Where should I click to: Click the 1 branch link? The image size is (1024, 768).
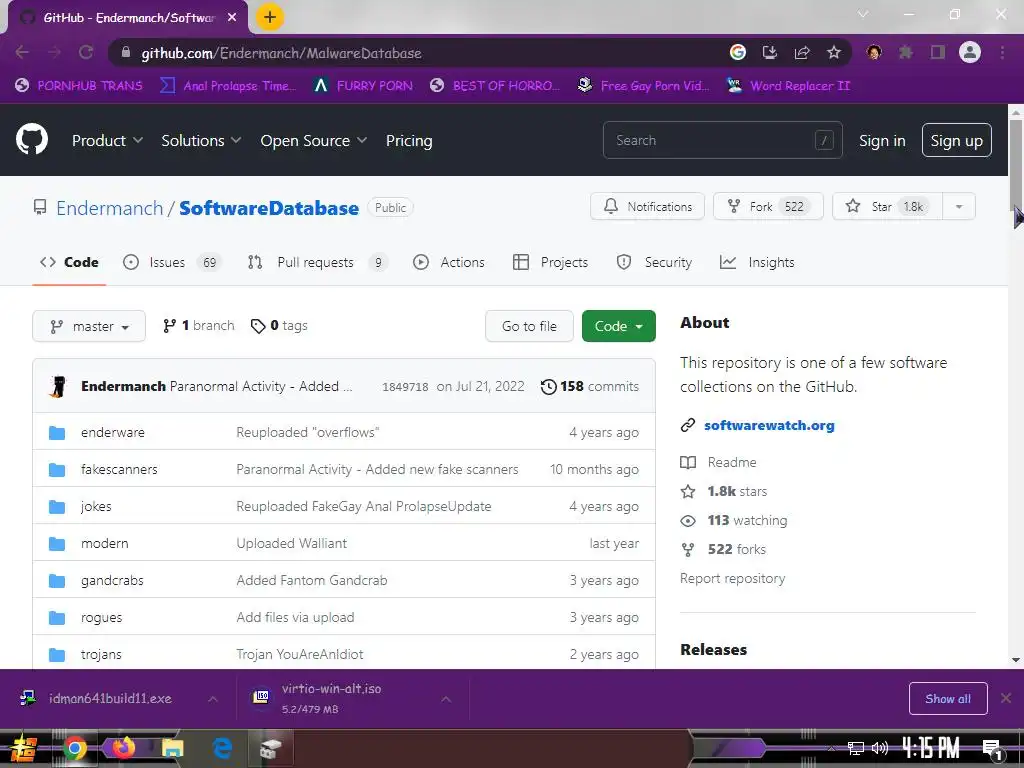199,325
